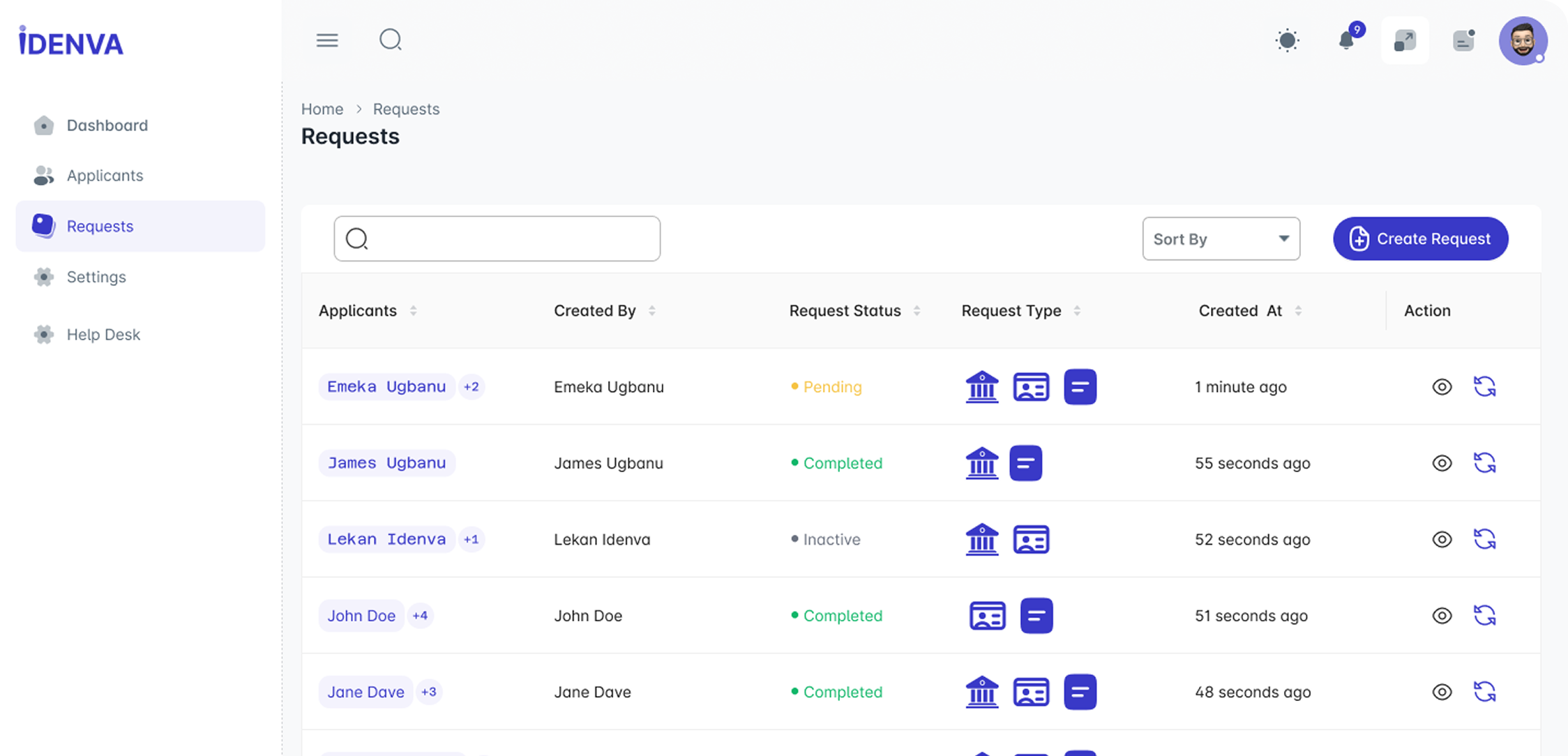Open the top bar search icon

pos(391,40)
